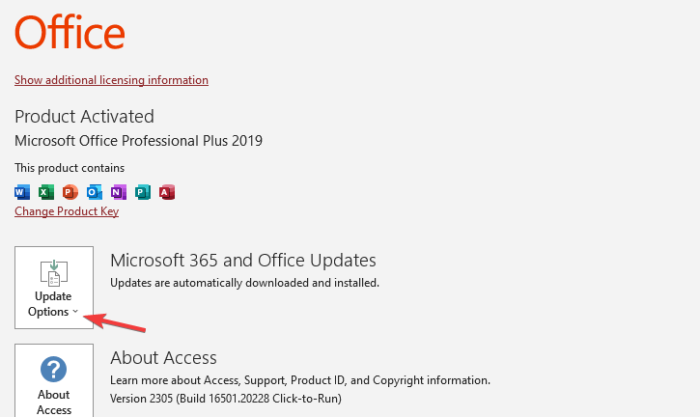Screen dimensions: 700x417
Task: Click the Word app icon
Action: coord(22,191)
